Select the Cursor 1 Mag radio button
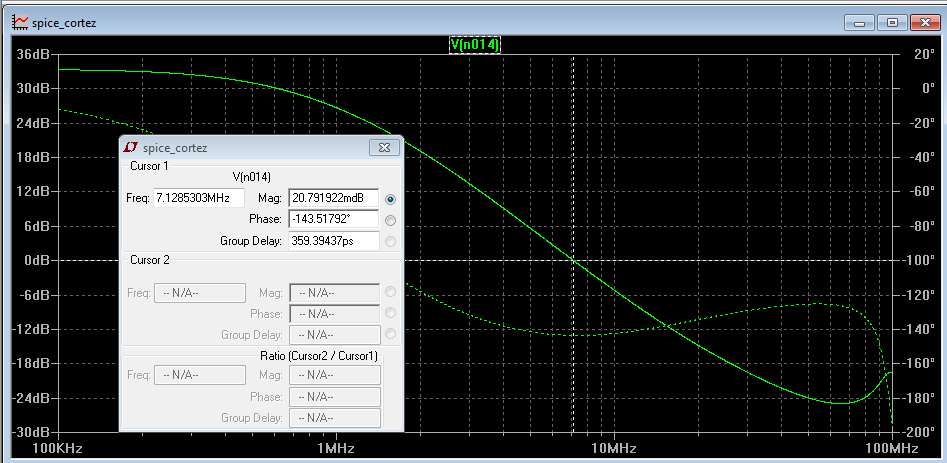 click(390, 199)
